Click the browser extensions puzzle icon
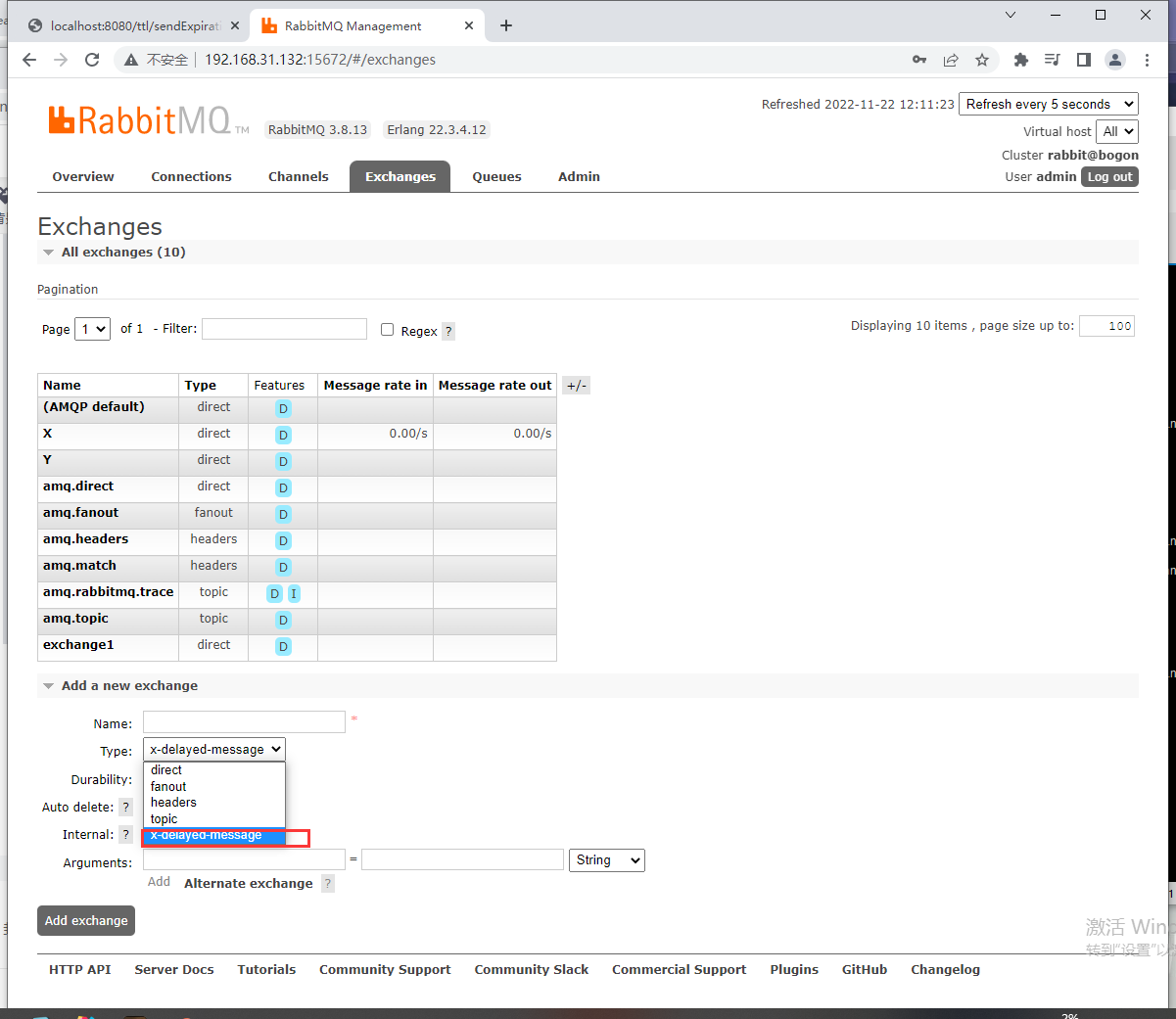1176x1019 pixels. click(1020, 60)
